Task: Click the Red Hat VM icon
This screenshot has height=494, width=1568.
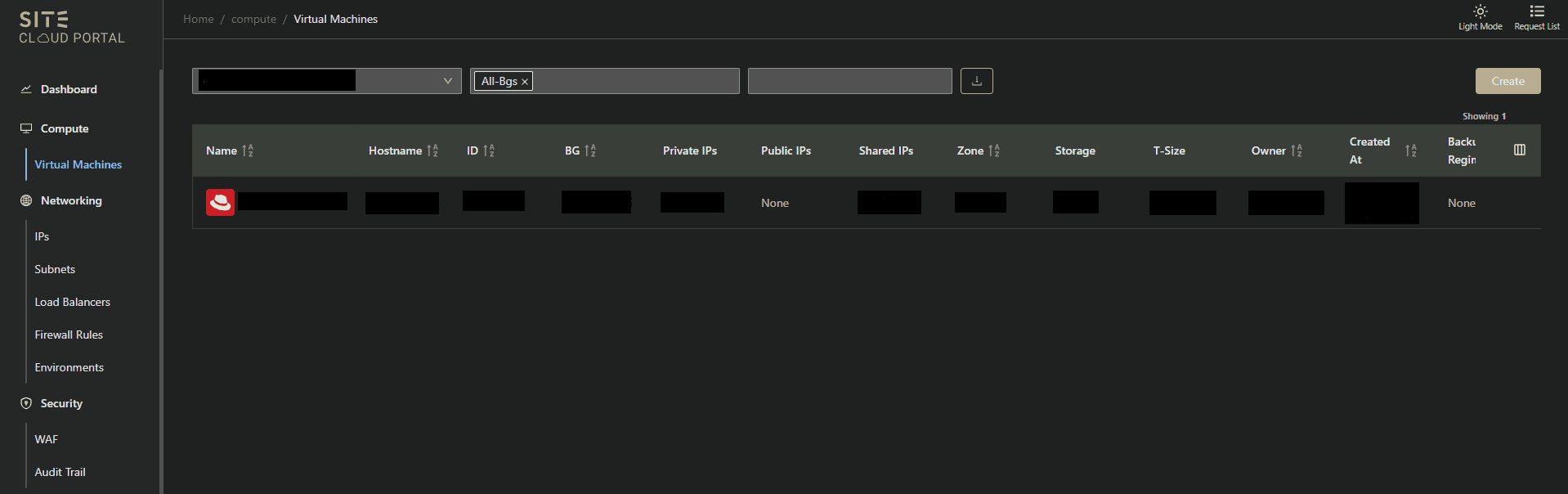Action: coord(220,202)
